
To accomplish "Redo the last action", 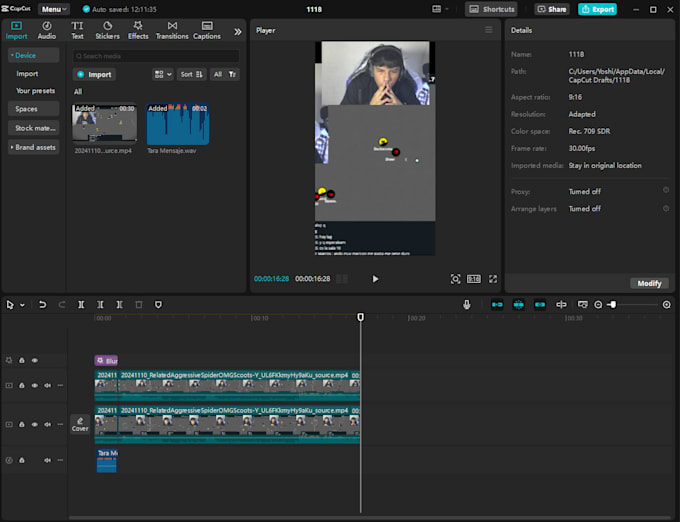I will 62,305.
